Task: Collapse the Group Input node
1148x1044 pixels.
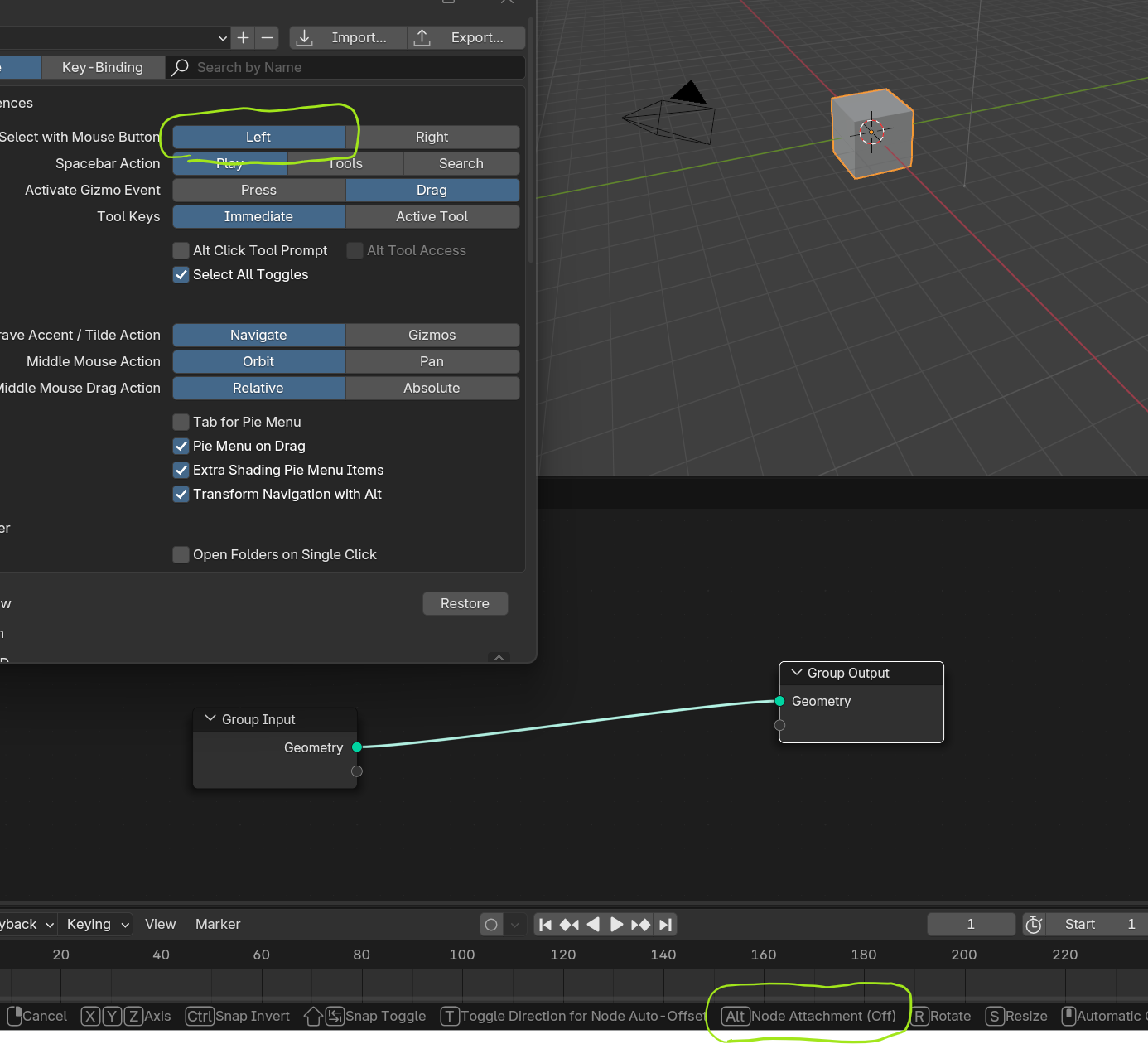Action: pyautogui.click(x=210, y=718)
